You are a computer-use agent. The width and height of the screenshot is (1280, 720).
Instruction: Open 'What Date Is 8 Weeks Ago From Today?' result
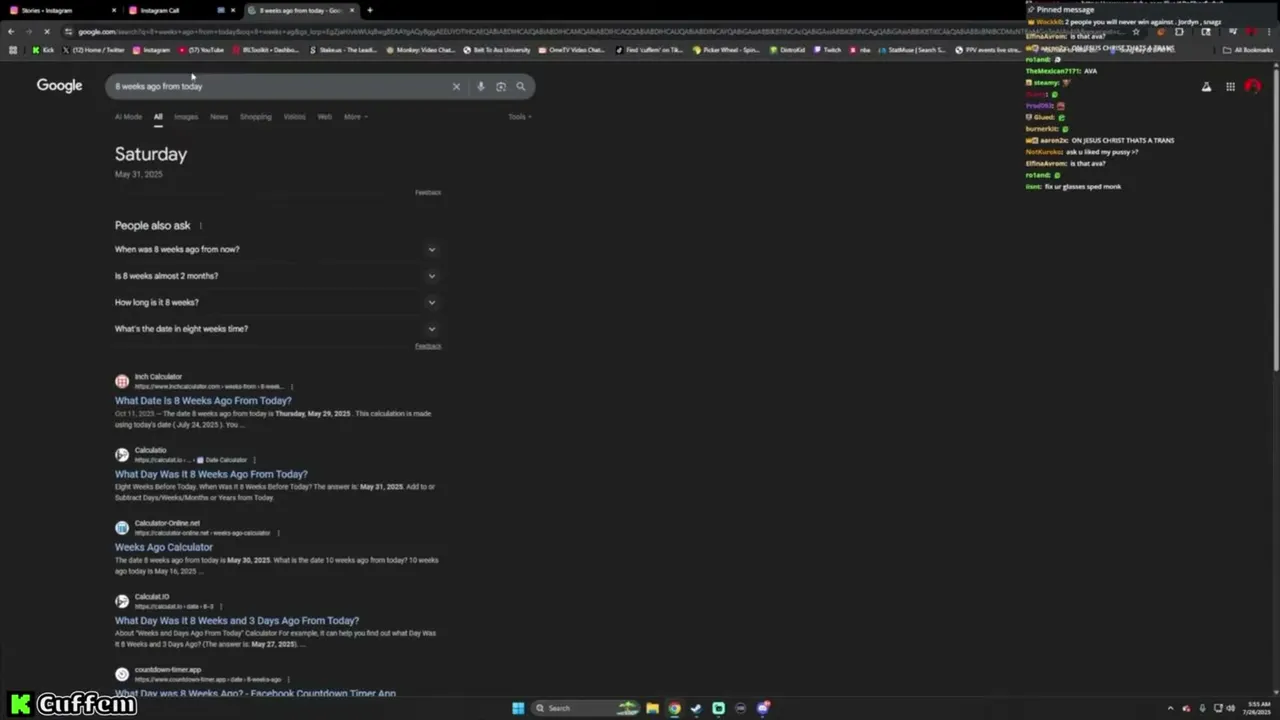pyautogui.click(x=203, y=401)
